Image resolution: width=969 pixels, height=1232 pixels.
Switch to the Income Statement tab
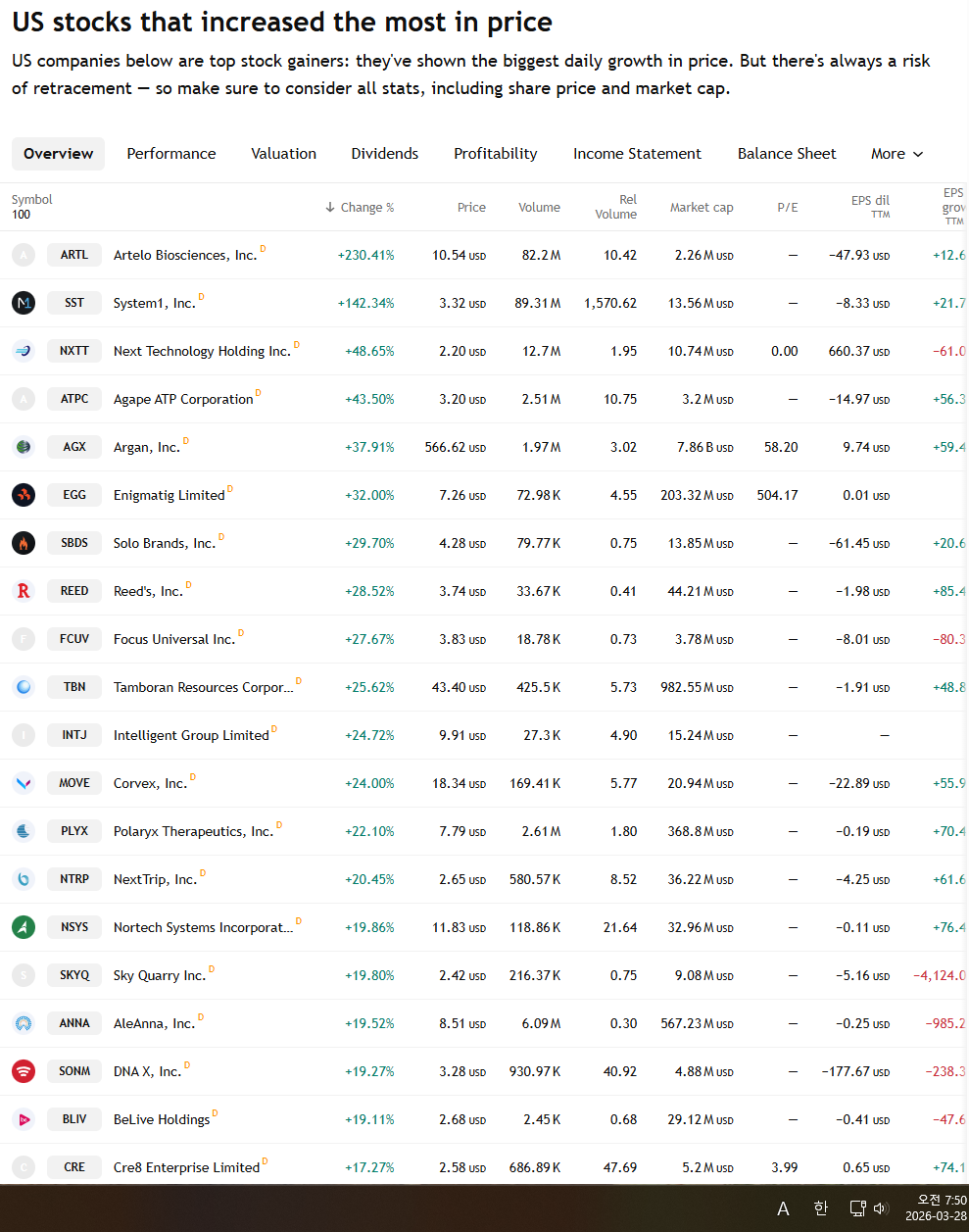click(x=638, y=154)
